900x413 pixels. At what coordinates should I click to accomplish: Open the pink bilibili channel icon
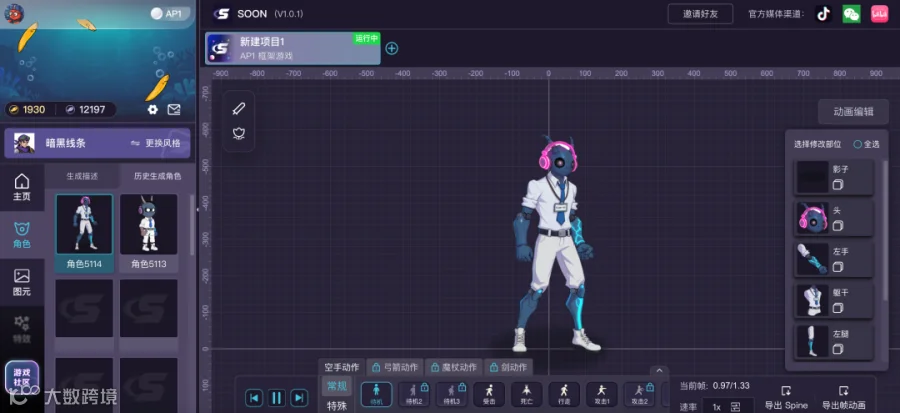pos(879,14)
